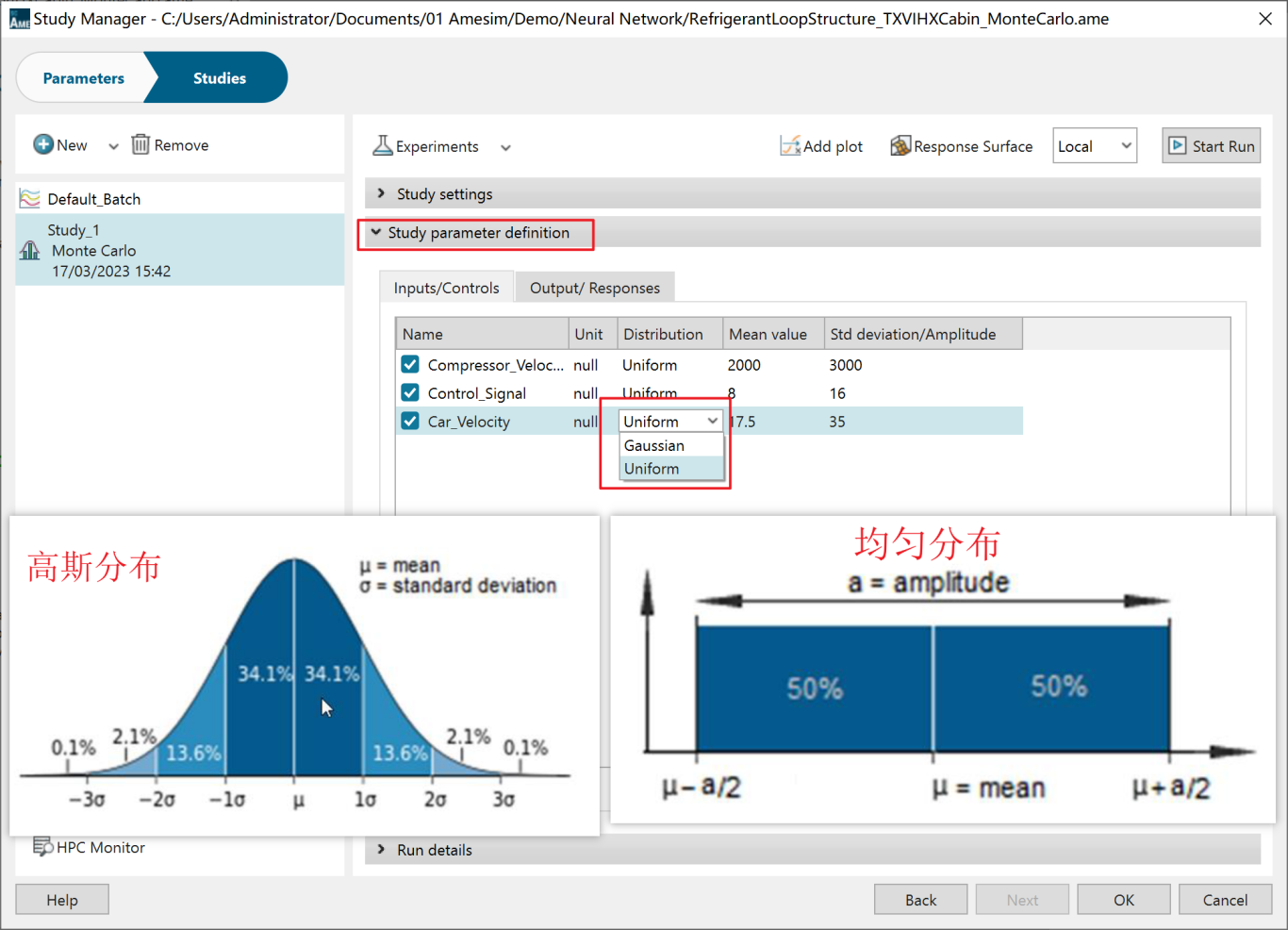Image resolution: width=1288 pixels, height=930 pixels.
Task: Choose Gaussian from the distribution list
Action: (671, 445)
